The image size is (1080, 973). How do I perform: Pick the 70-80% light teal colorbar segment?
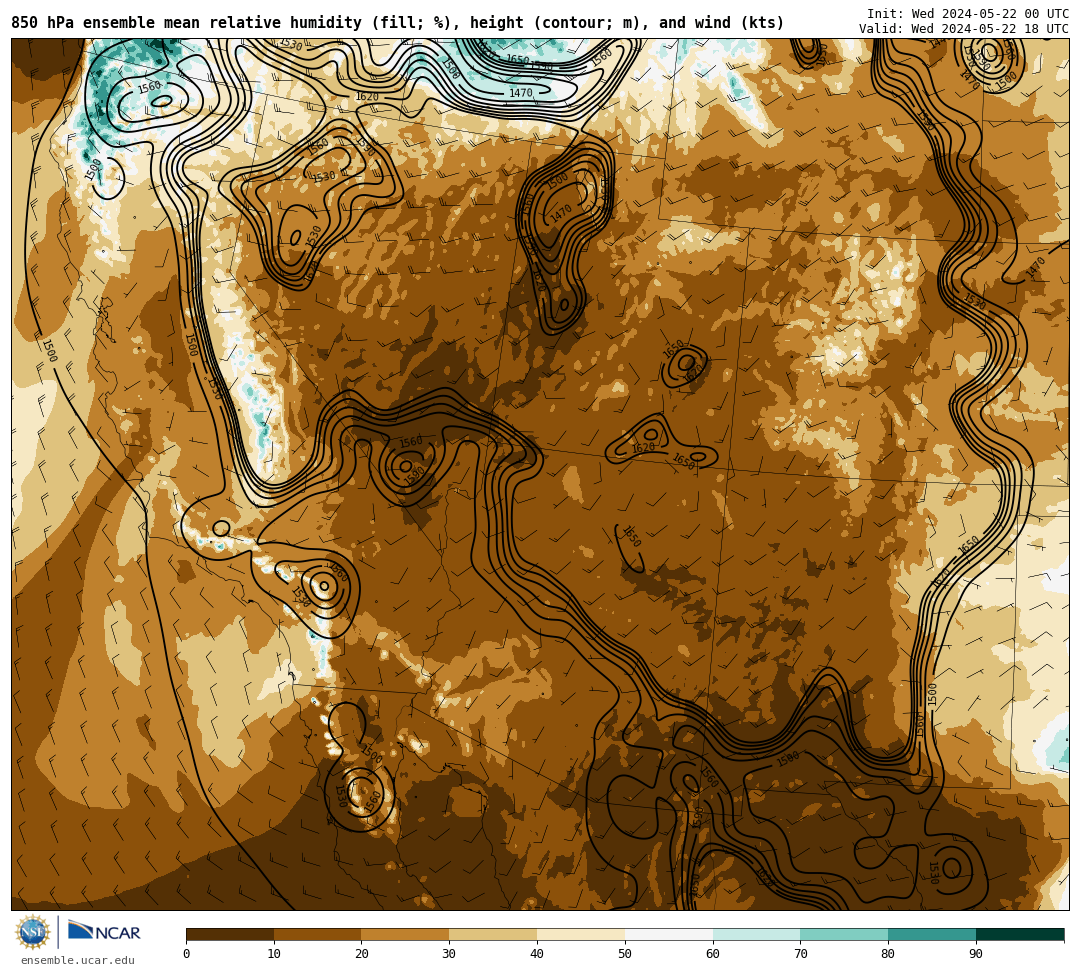click(x=844, y=934)
